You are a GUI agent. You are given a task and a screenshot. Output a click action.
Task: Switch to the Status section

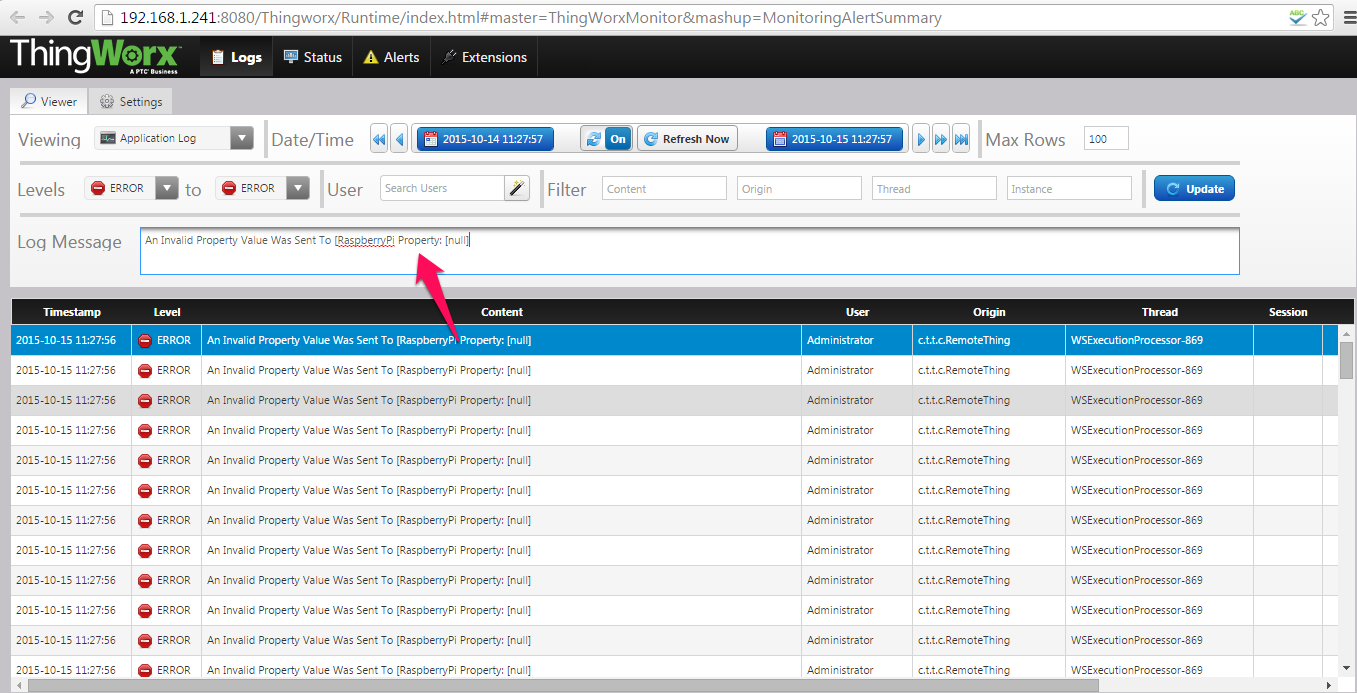(312, 57)
